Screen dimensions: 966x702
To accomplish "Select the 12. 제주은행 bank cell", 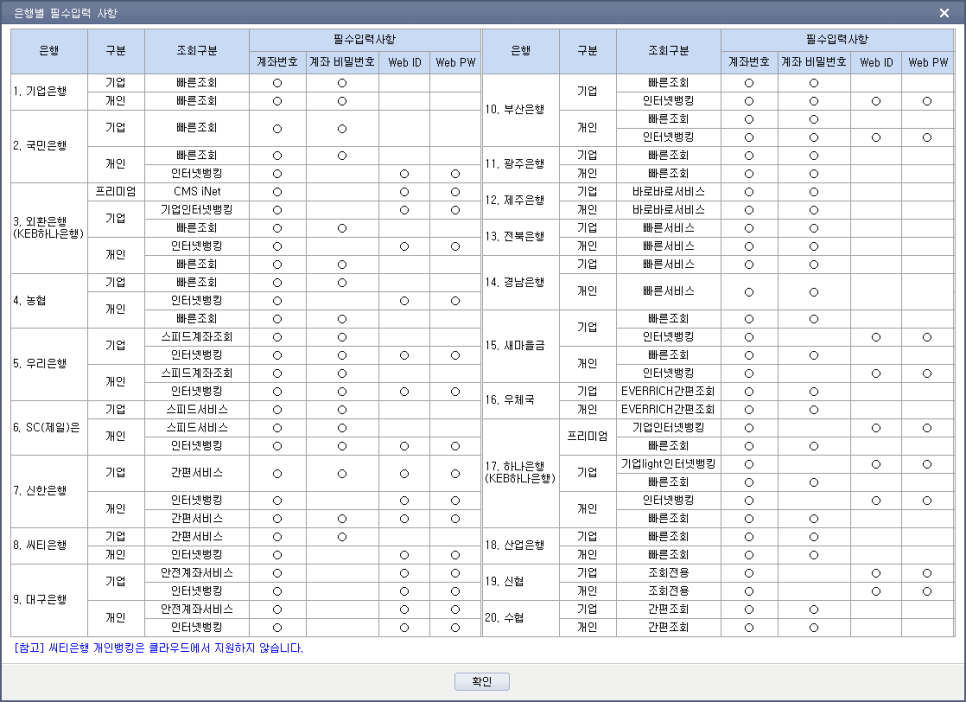I will (x=521, y=200).
